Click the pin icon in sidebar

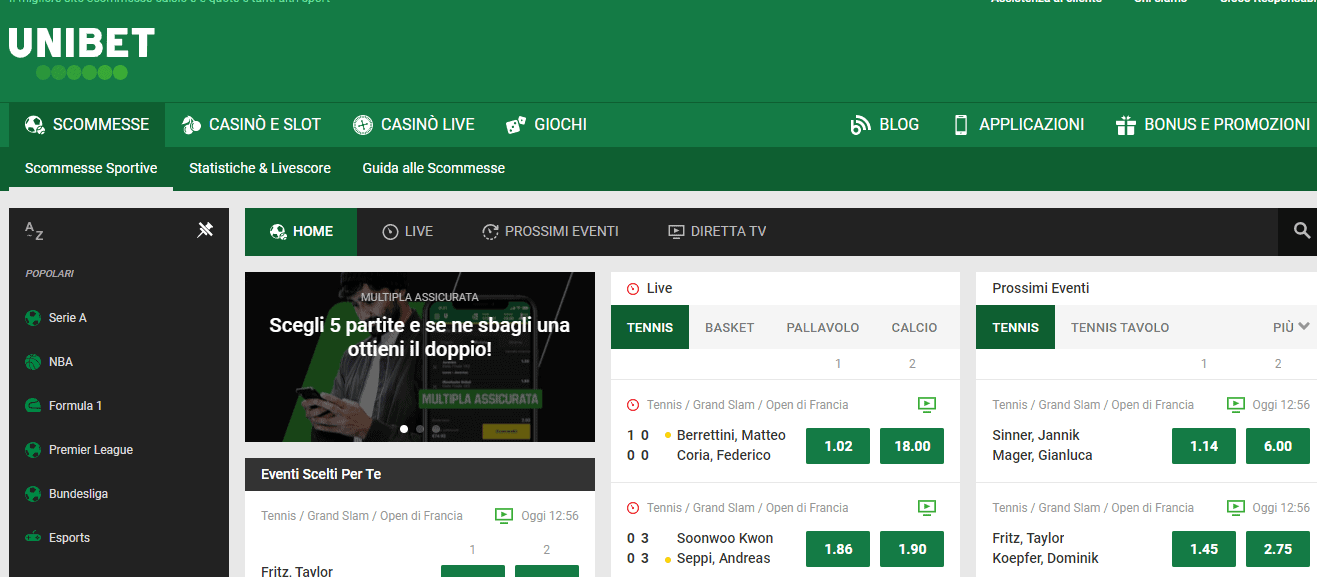[x=205, y=230]
